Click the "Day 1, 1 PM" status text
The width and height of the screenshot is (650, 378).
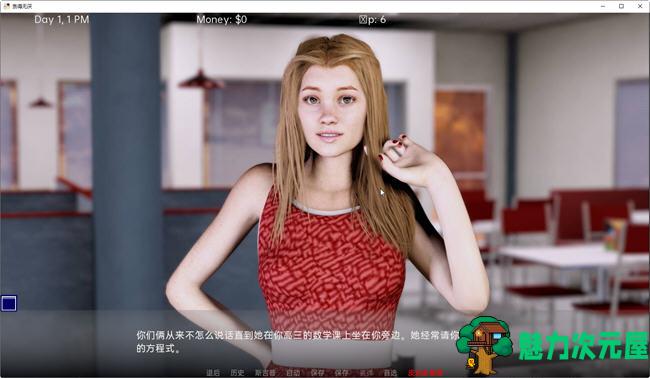[x=61, y=19]
